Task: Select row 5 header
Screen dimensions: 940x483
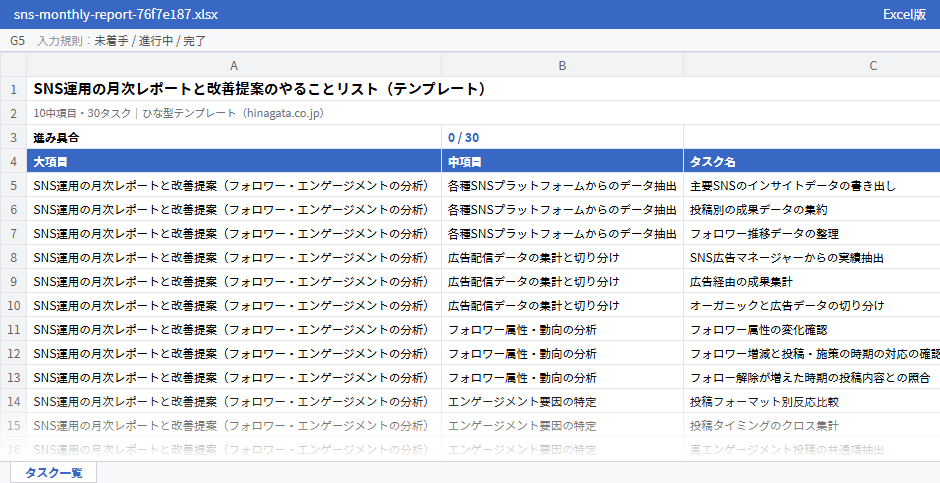Action: tap(13, 185)
